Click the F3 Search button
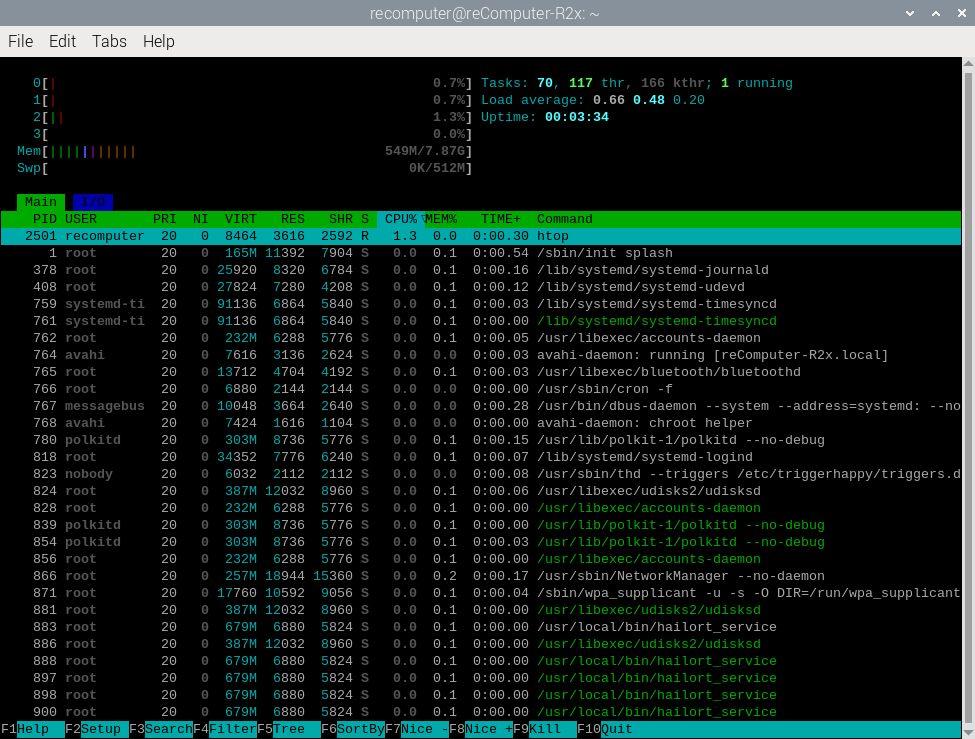 point(168,729)
